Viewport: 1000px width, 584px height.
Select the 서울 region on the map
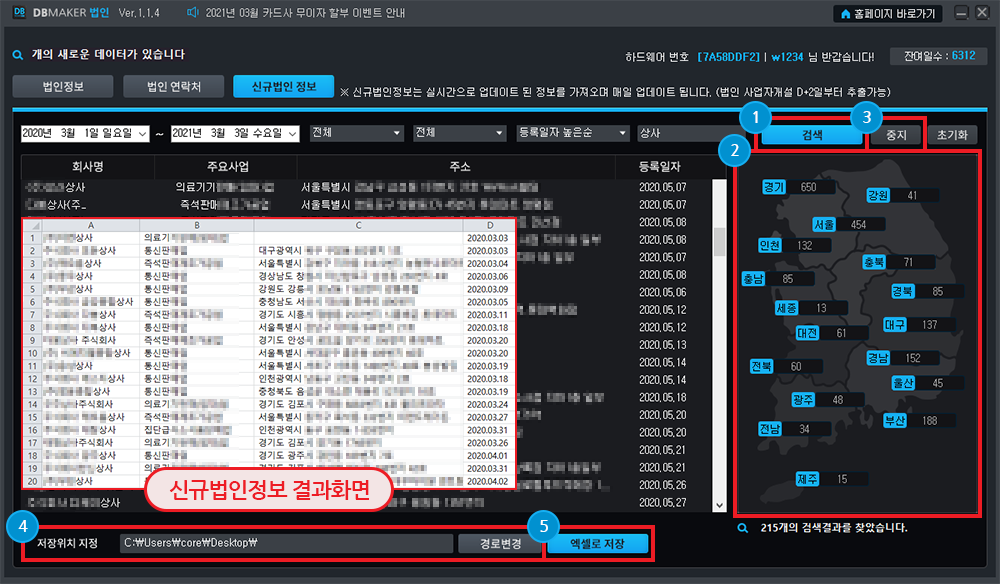click(x=824, y=224)
